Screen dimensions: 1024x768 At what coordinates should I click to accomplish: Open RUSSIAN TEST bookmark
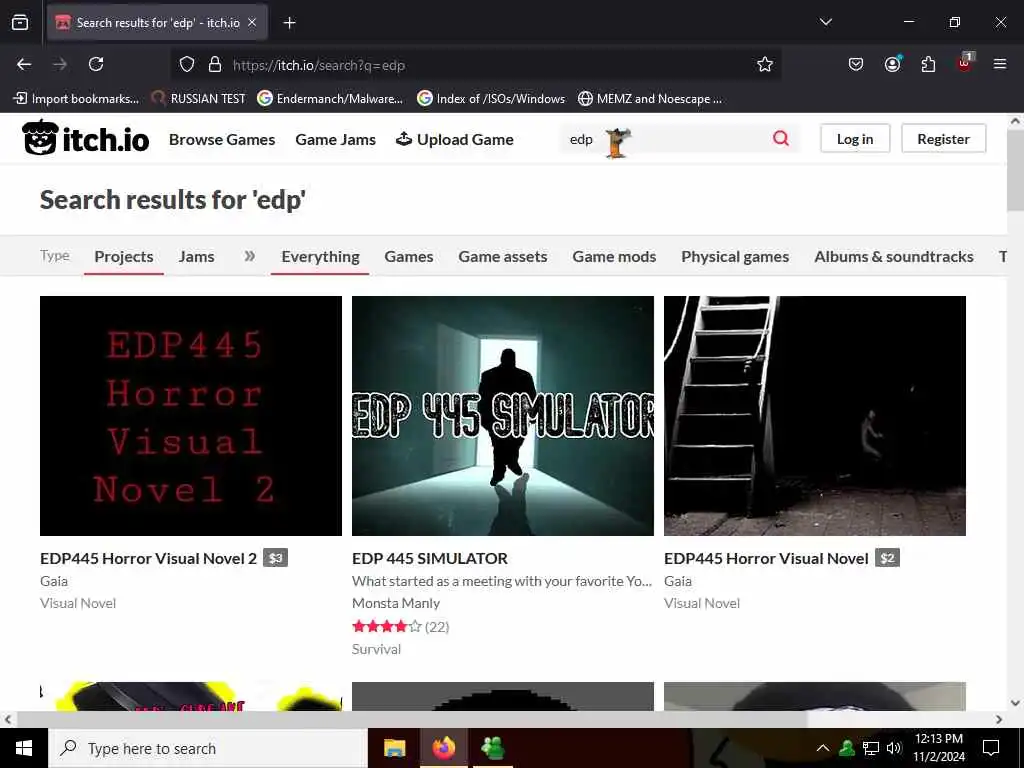tap(199, 99)
